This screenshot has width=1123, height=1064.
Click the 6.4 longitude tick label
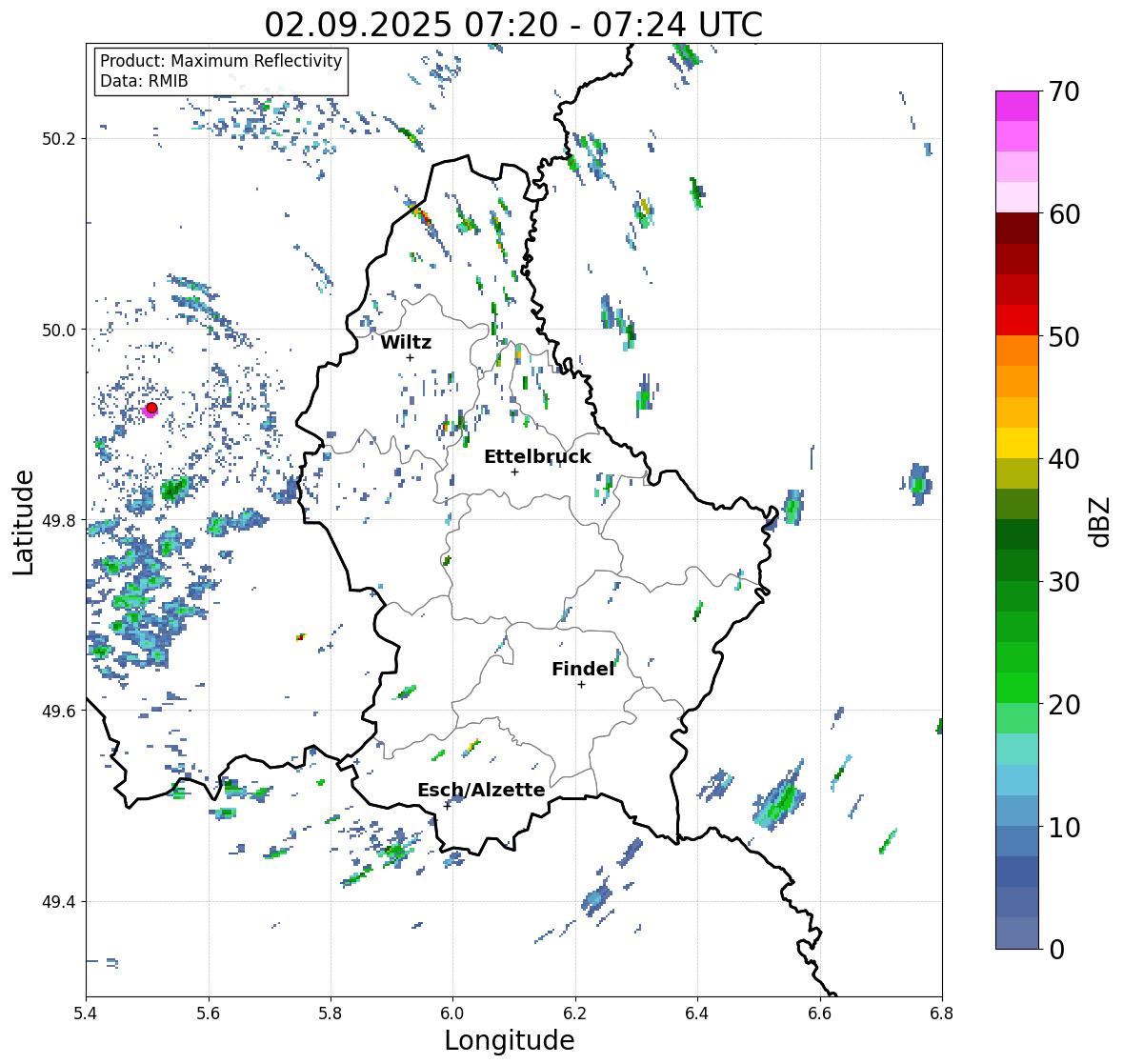pos(697,1013)
